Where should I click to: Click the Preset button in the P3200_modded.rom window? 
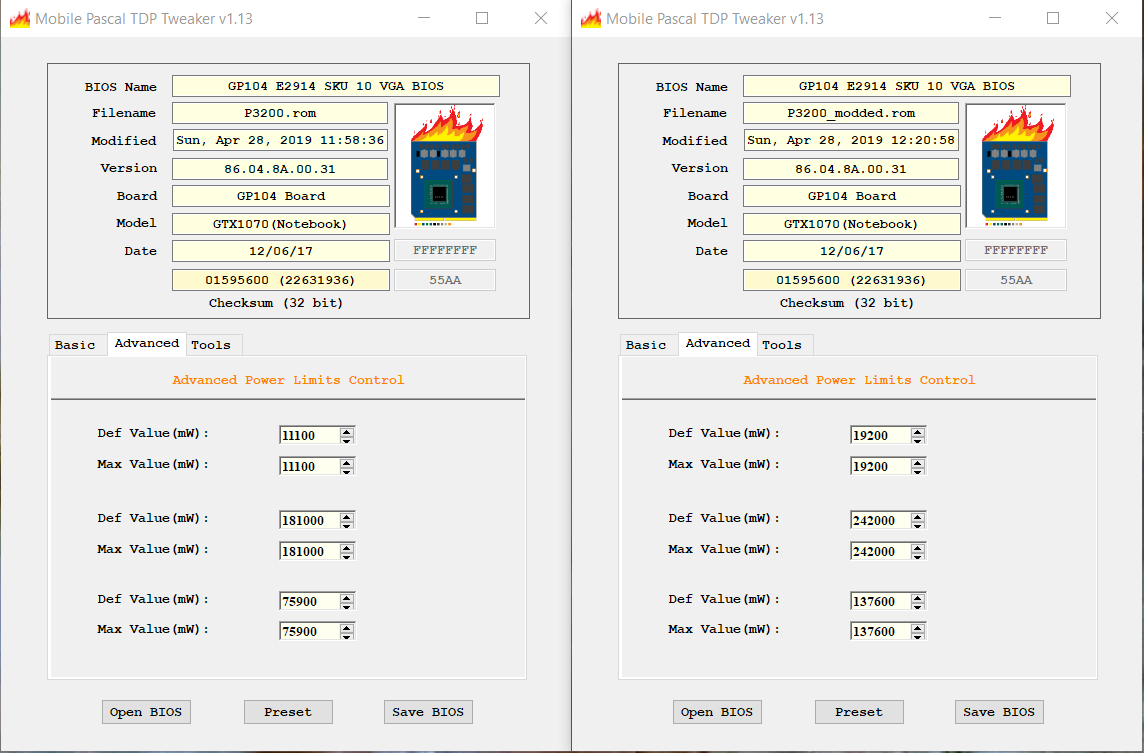[x=859, y=712]
